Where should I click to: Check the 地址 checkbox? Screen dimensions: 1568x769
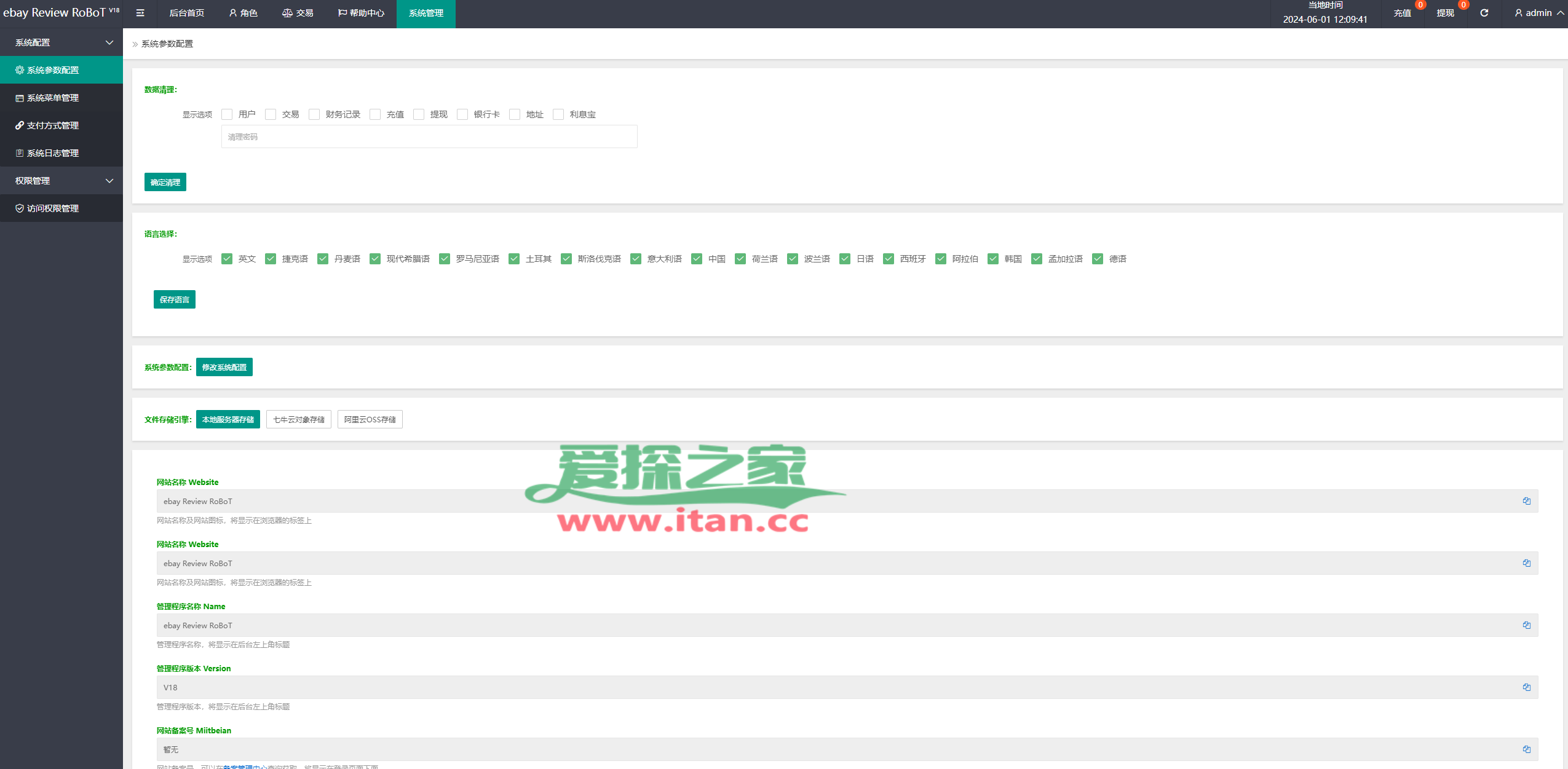point(515,114)
